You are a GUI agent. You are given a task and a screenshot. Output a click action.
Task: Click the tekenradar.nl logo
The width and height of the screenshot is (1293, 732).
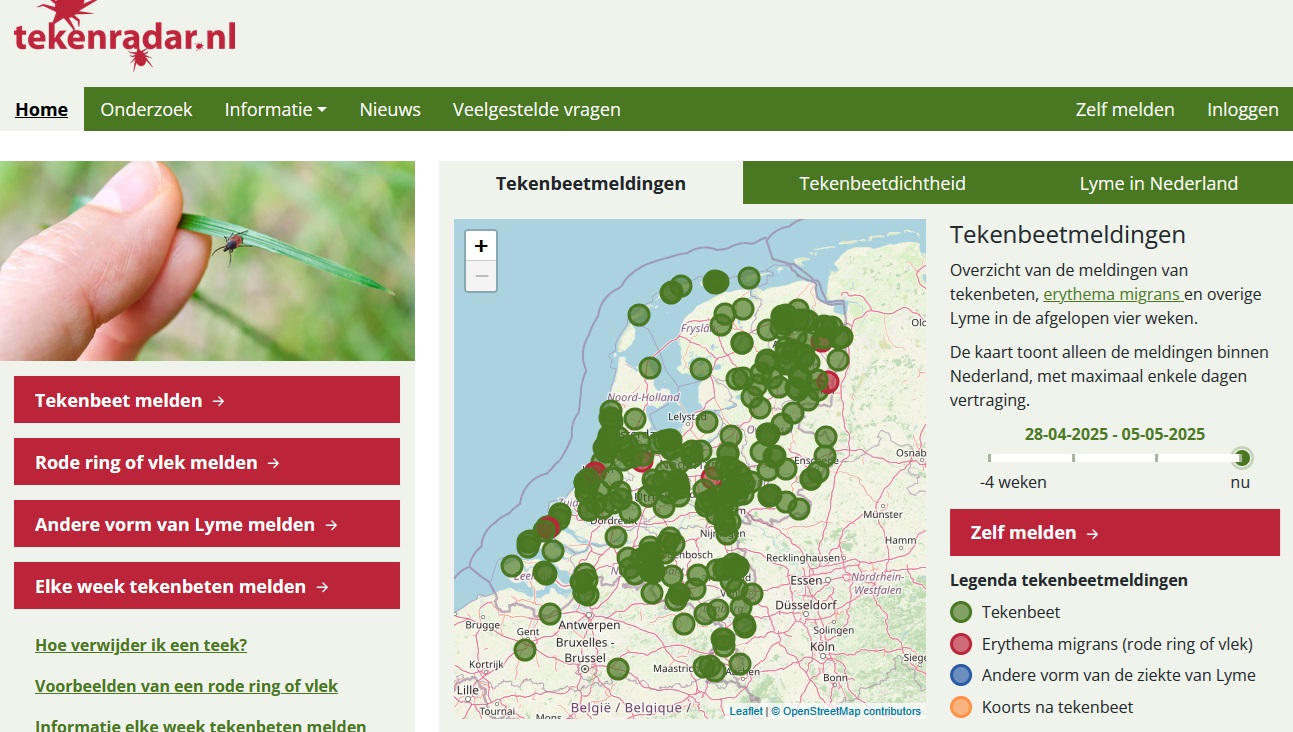coord(125,36)
